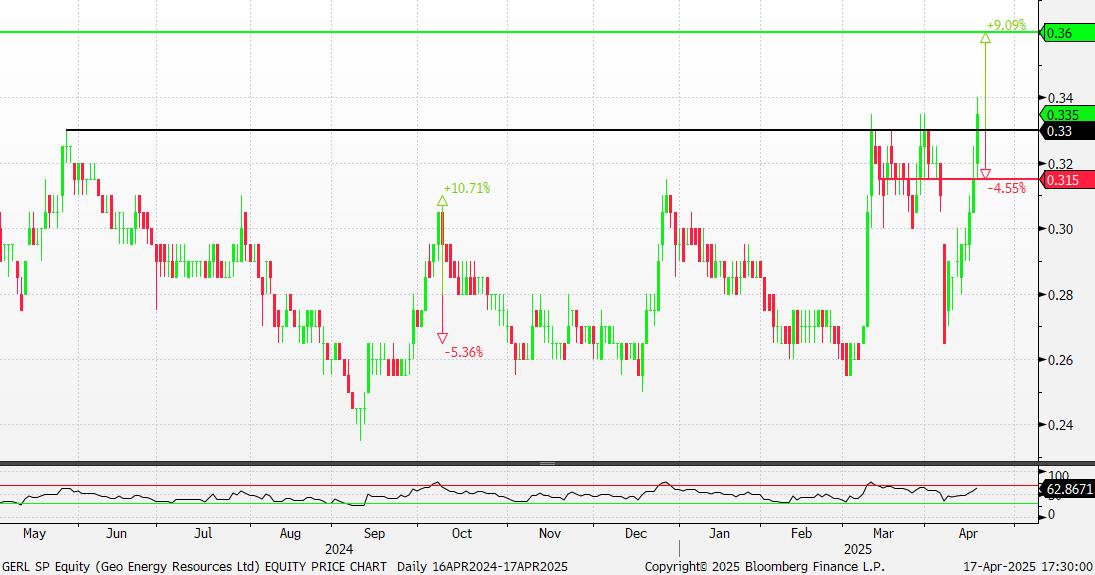Click the +9.09% annotation label
This screenshot has width=1095, height=575.
[1006, 25]
